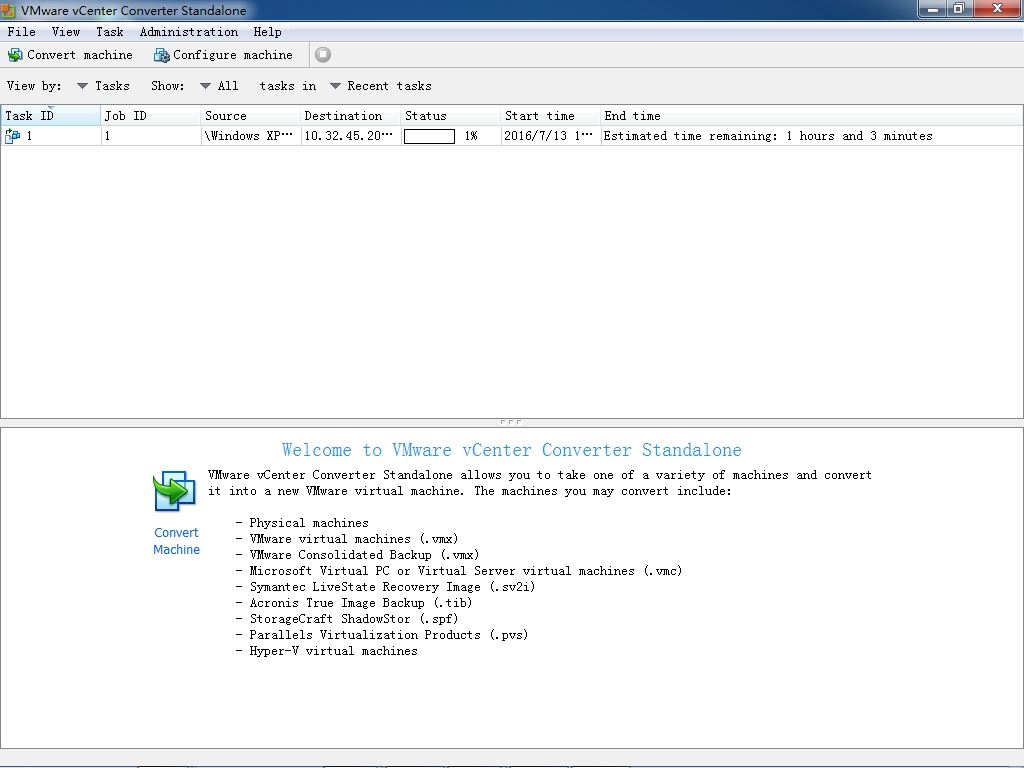The image size is (1024, 768).
Task: Click 'VMware Consolidated Backup (.vmx)' text
Action: (x=364, y=555)
